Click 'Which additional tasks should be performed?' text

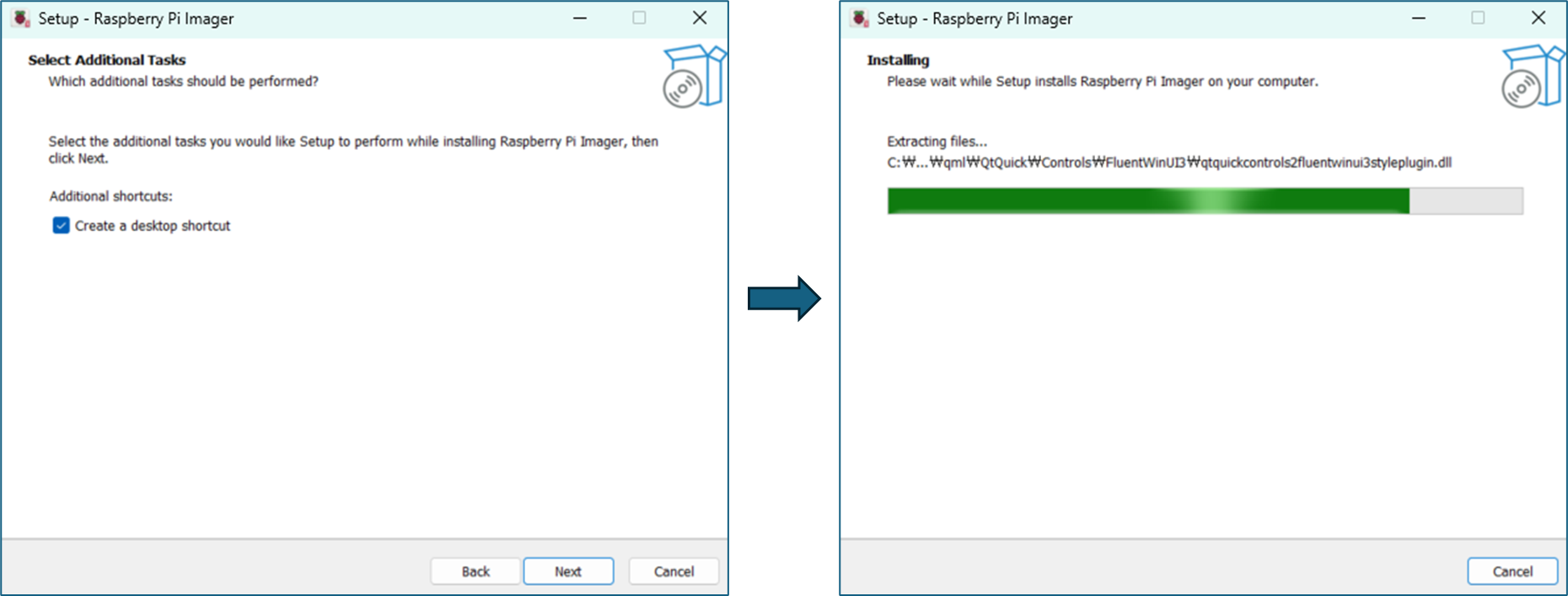(x=183, y=81)
